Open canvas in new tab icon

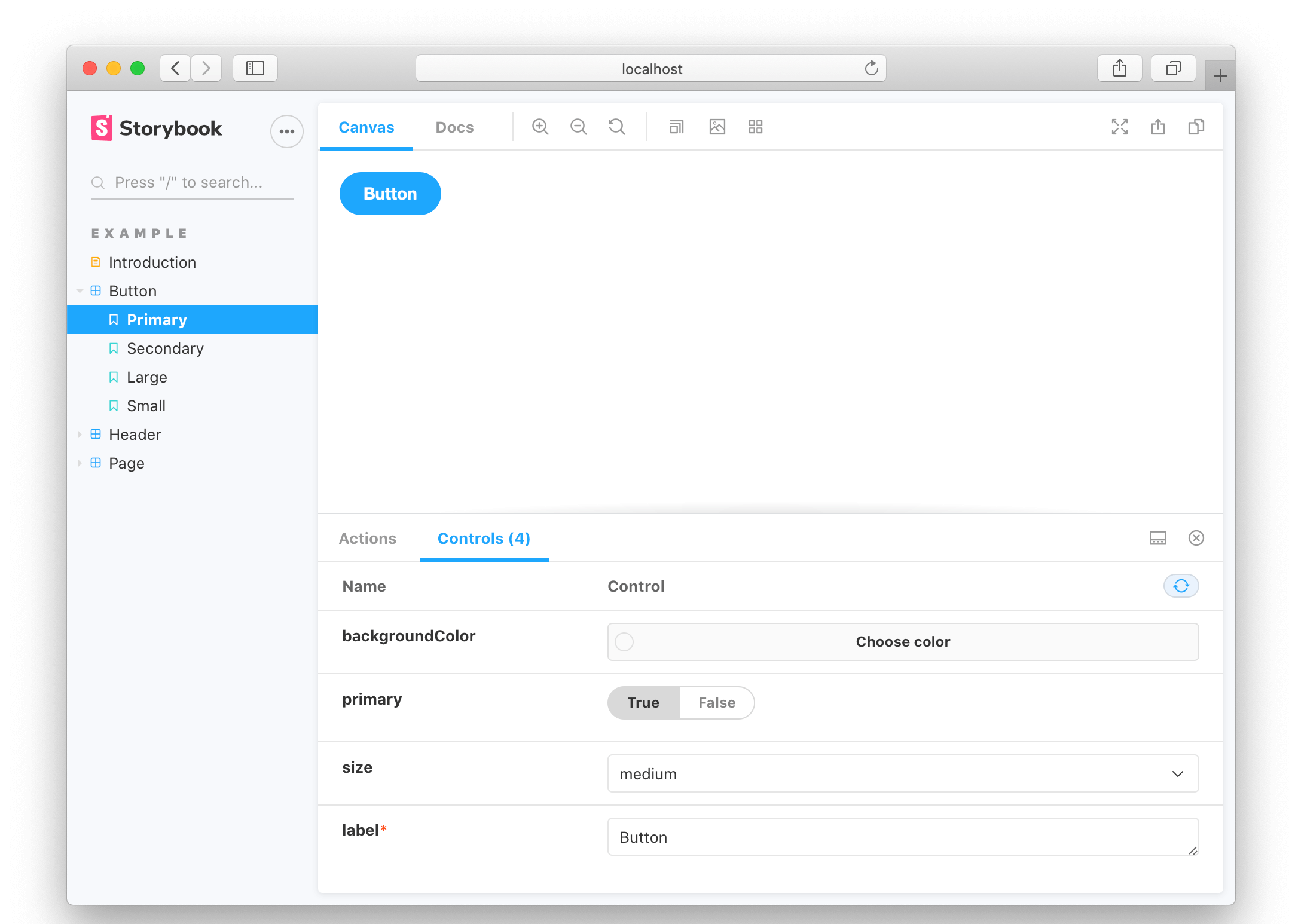coord(1158,127)
